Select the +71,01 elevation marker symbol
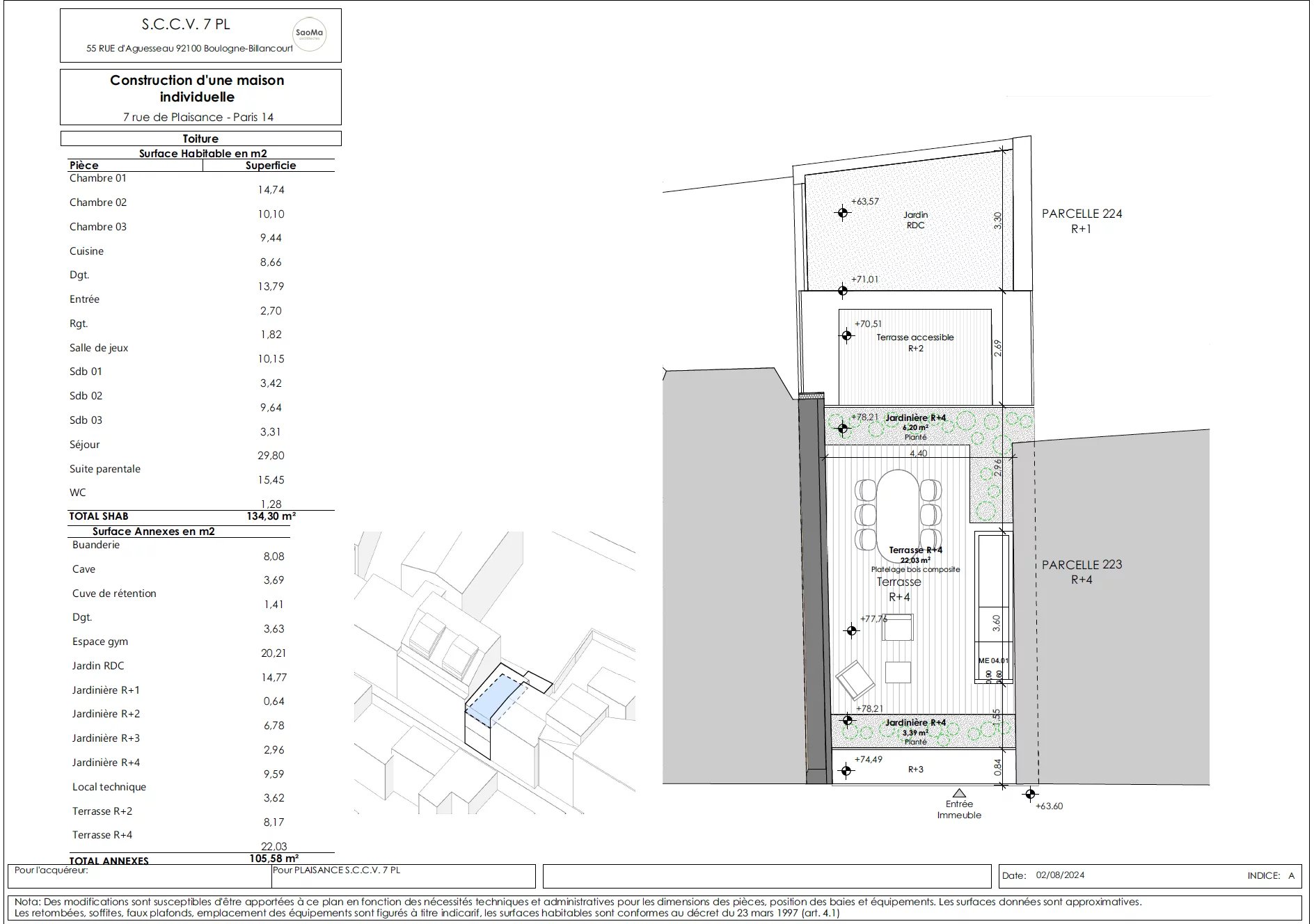Viewport: 1314px width, 924px height. pyautogui.click(x=843, y=290)
